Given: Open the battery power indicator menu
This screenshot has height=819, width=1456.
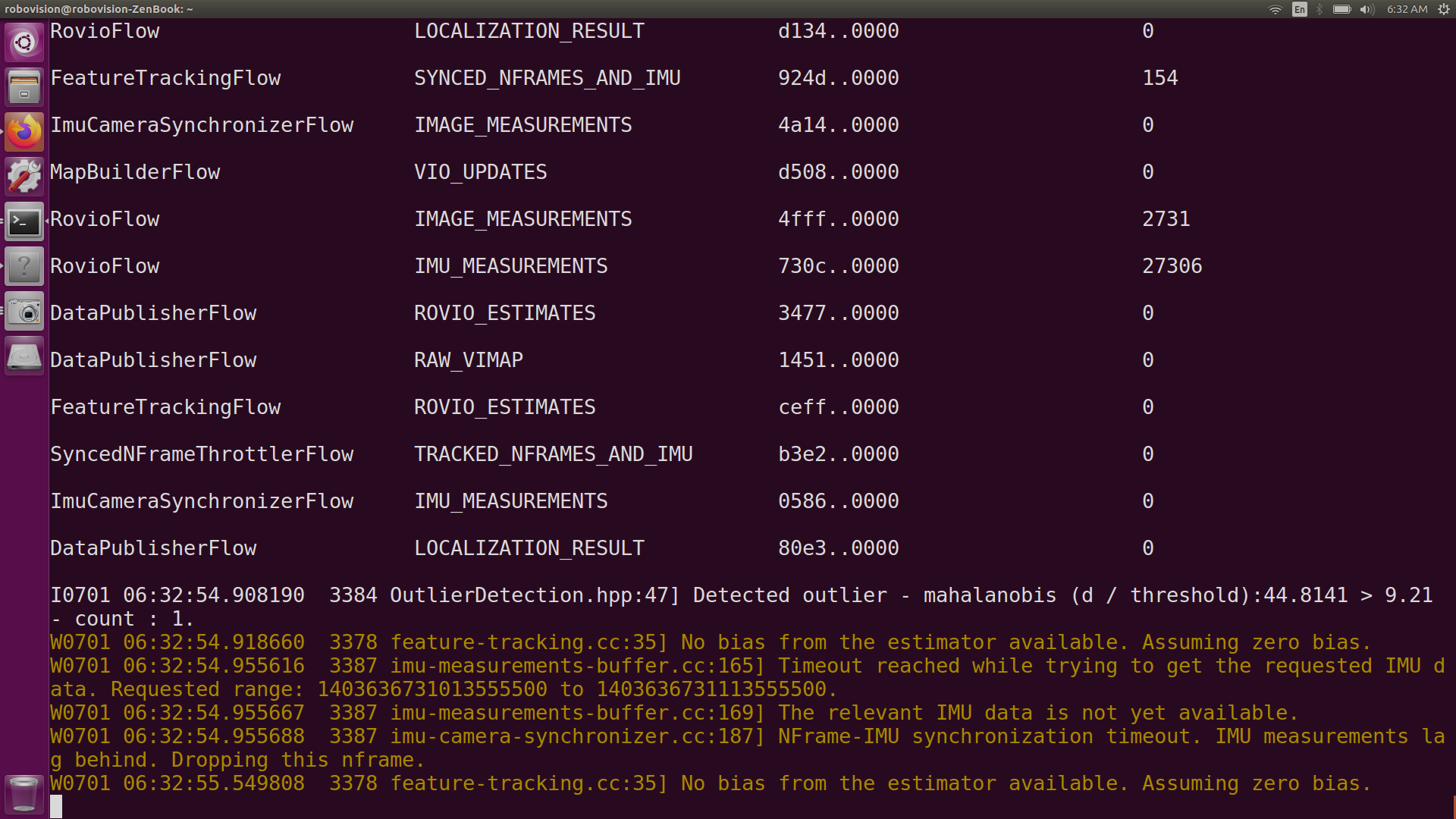Looking at the screenshot, I should [x=1341, y=9].
